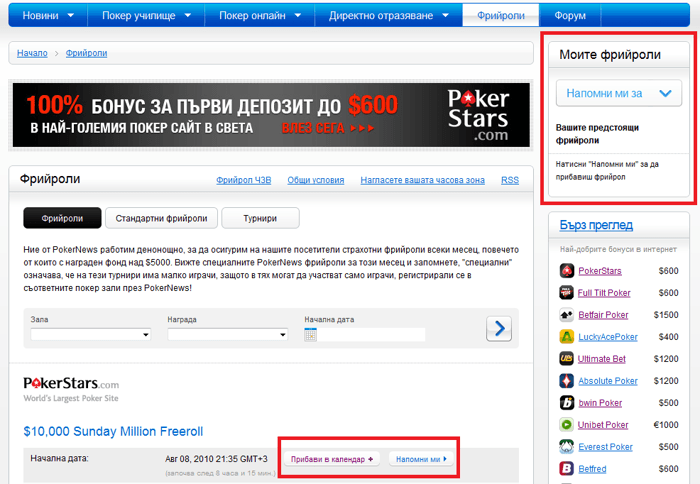700x484 pixels.
Task: Click the PokerStars 100% bonus banner
Action: tap(271, 115)
